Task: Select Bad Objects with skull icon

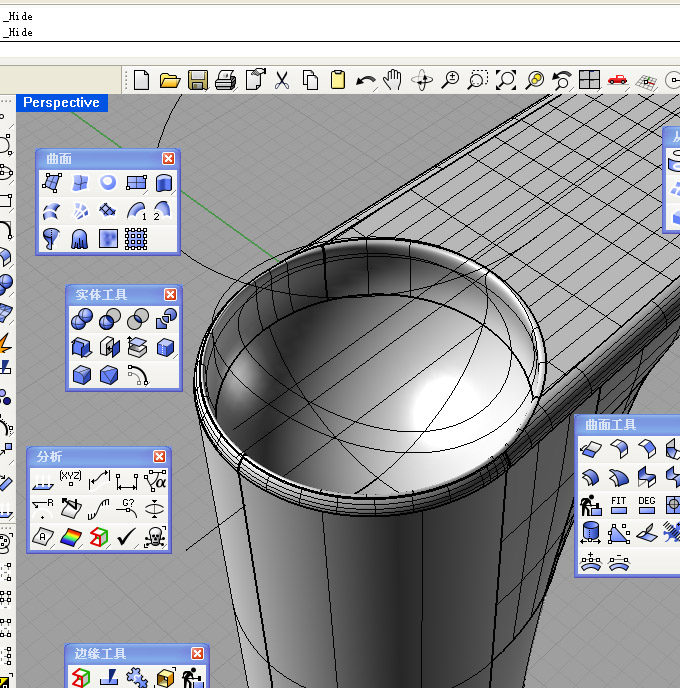Action: pyautogui.click(x=155, y=537)
